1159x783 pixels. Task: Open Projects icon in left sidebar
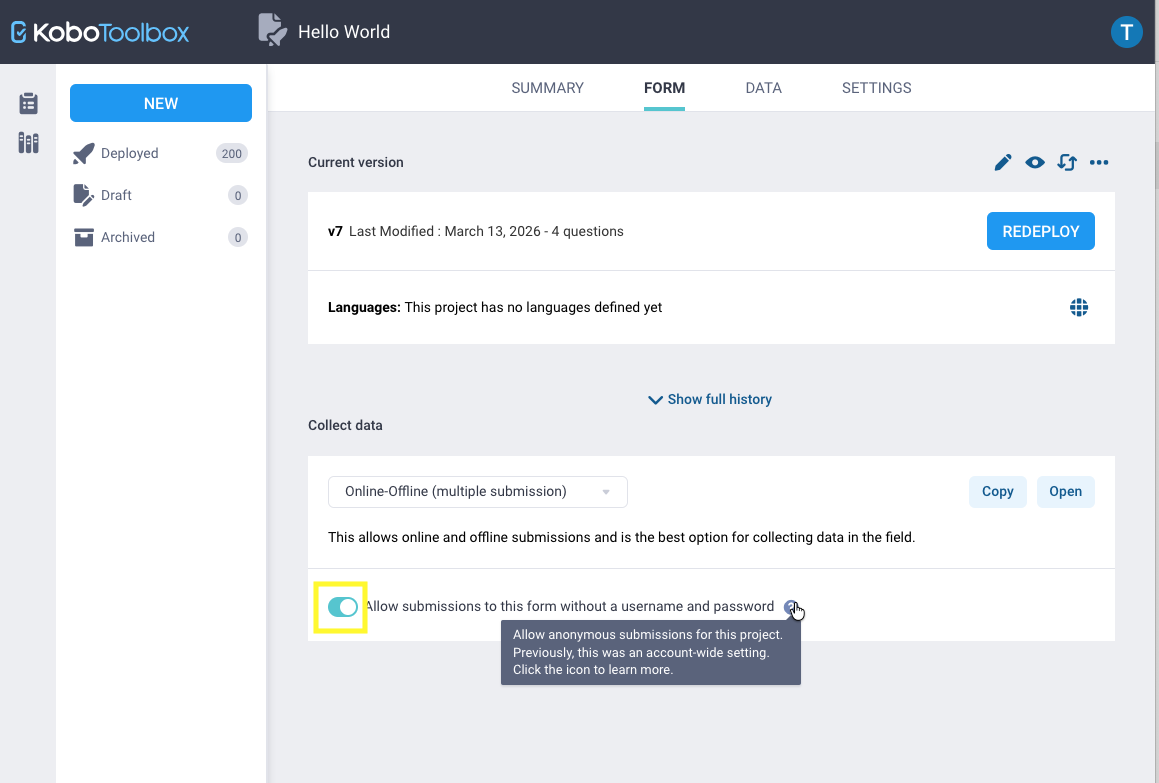click(28, 103)
